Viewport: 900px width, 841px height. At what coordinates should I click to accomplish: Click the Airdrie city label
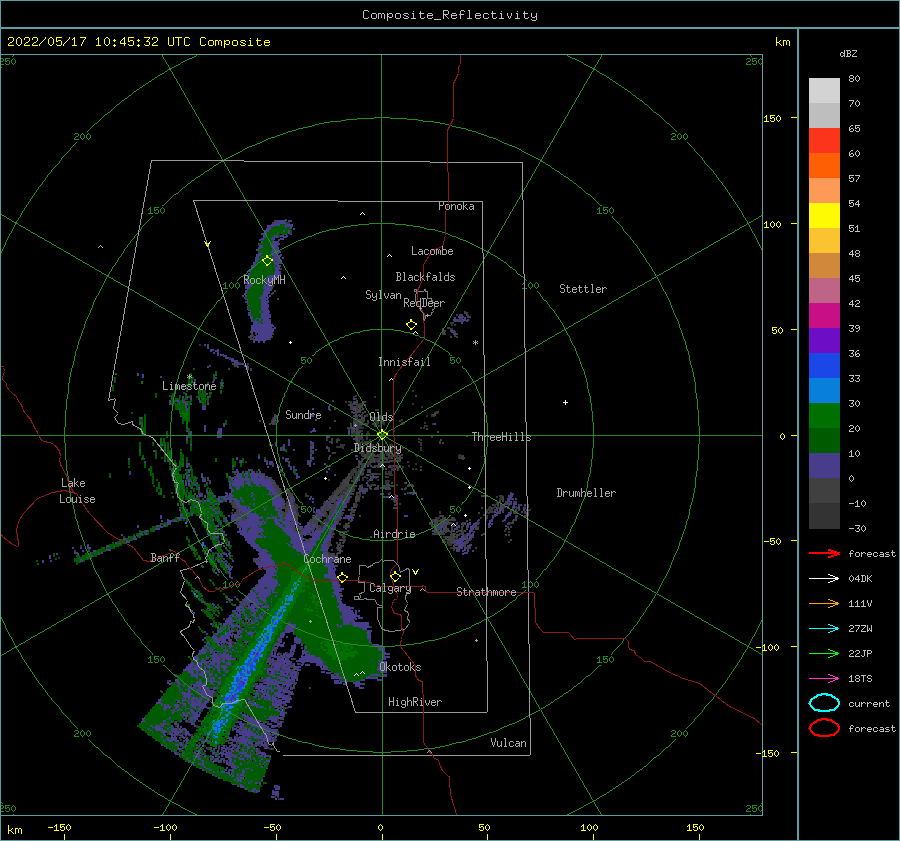pos(394,534)
